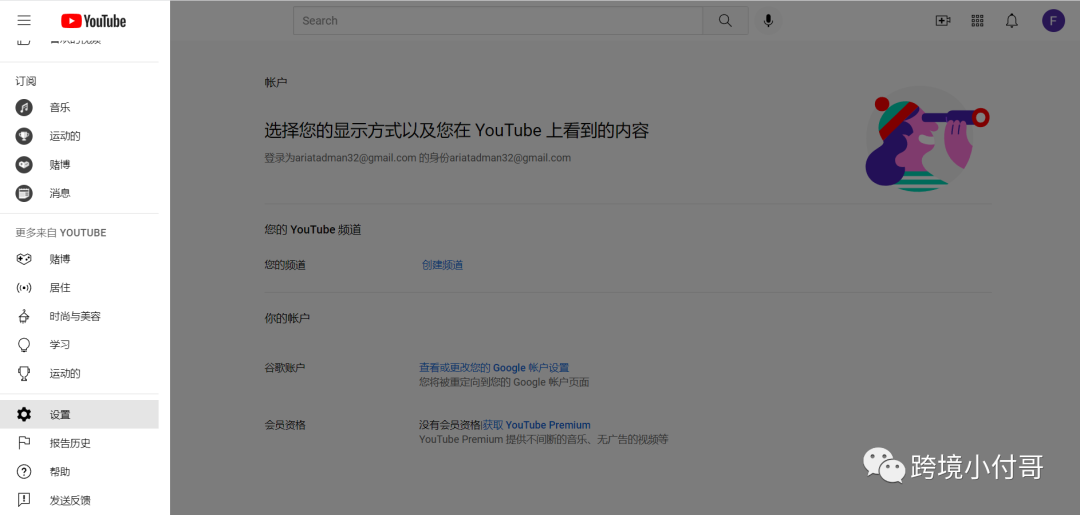Open the hamburger guide menu
This screenshot has height=515, width=1080.
[x=24, y=21]
